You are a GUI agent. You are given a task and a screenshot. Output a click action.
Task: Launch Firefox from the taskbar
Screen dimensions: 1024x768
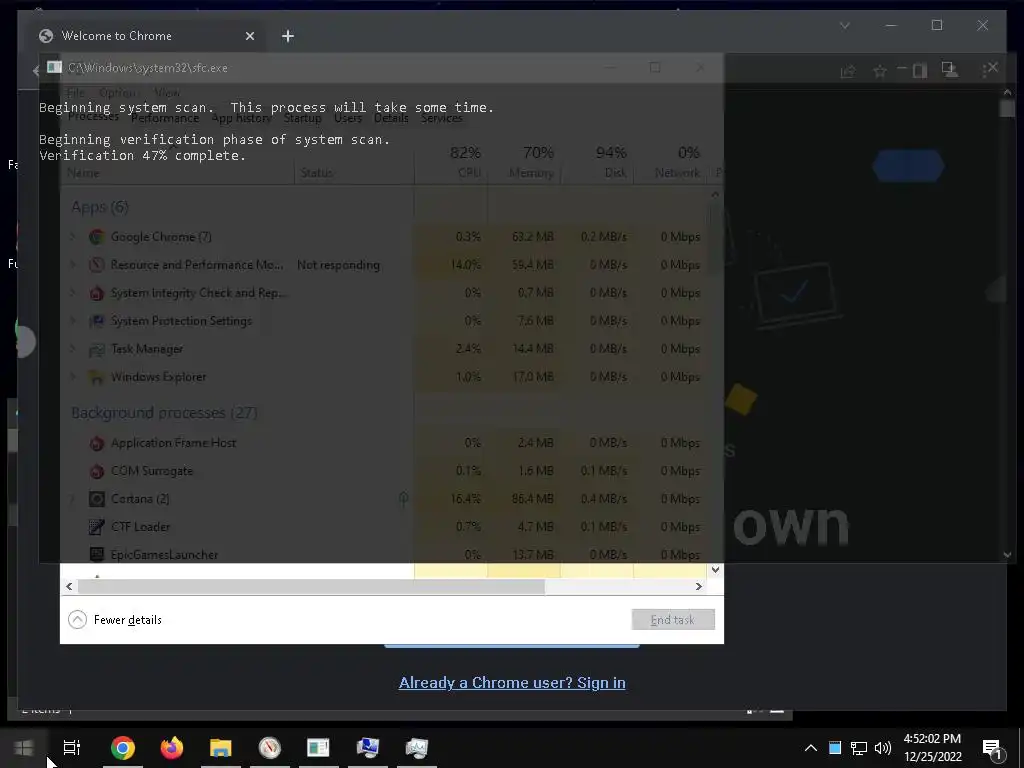[x=172, y=748]
